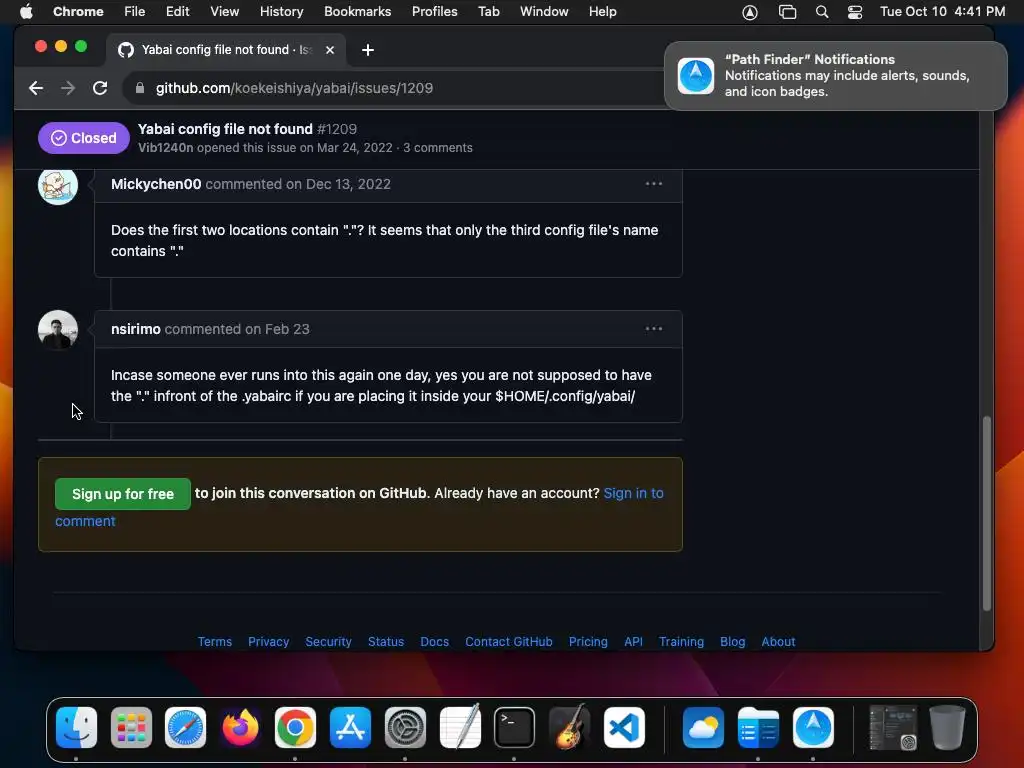Screen dimensions: 1024x768
Task: Open the Chrome application menu
Action: point(78,12)
